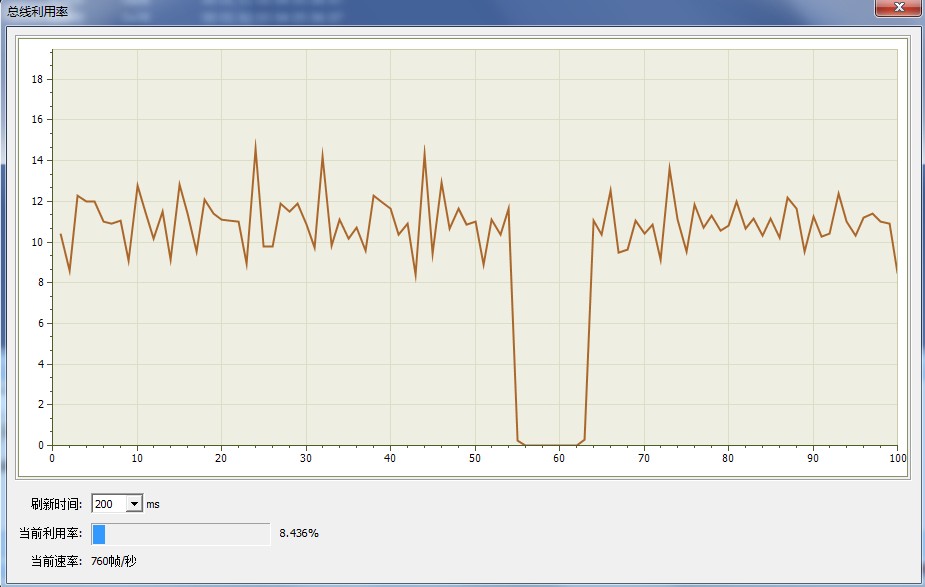Viewport: 925px width, 587px height.
Task: Click the 刷新时间 label
Action: [x=57, y=504]
